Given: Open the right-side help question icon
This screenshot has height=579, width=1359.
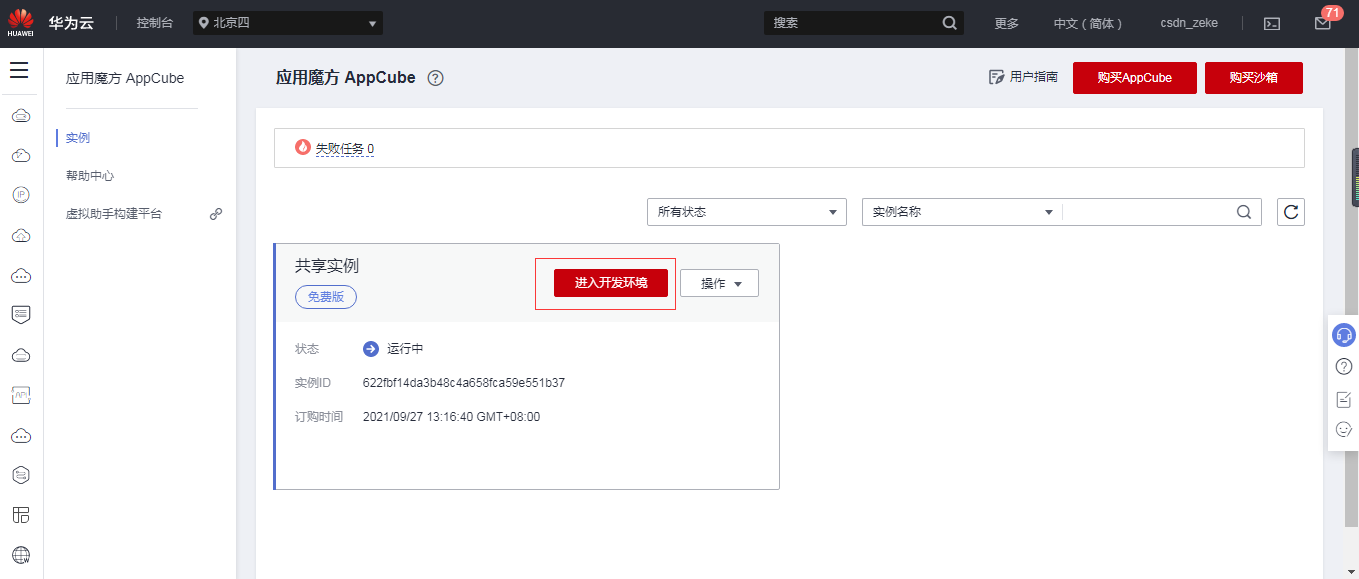Looking at the screenshot, I should point(1344,367).
